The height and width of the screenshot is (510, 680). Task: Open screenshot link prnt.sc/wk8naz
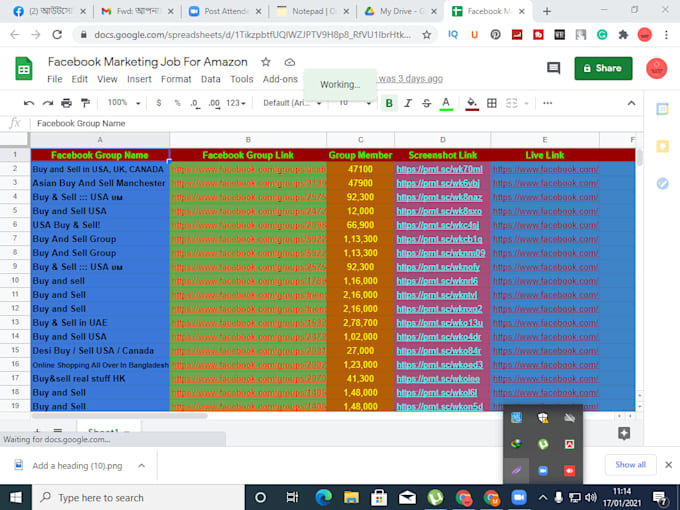[x=439, y=197]
